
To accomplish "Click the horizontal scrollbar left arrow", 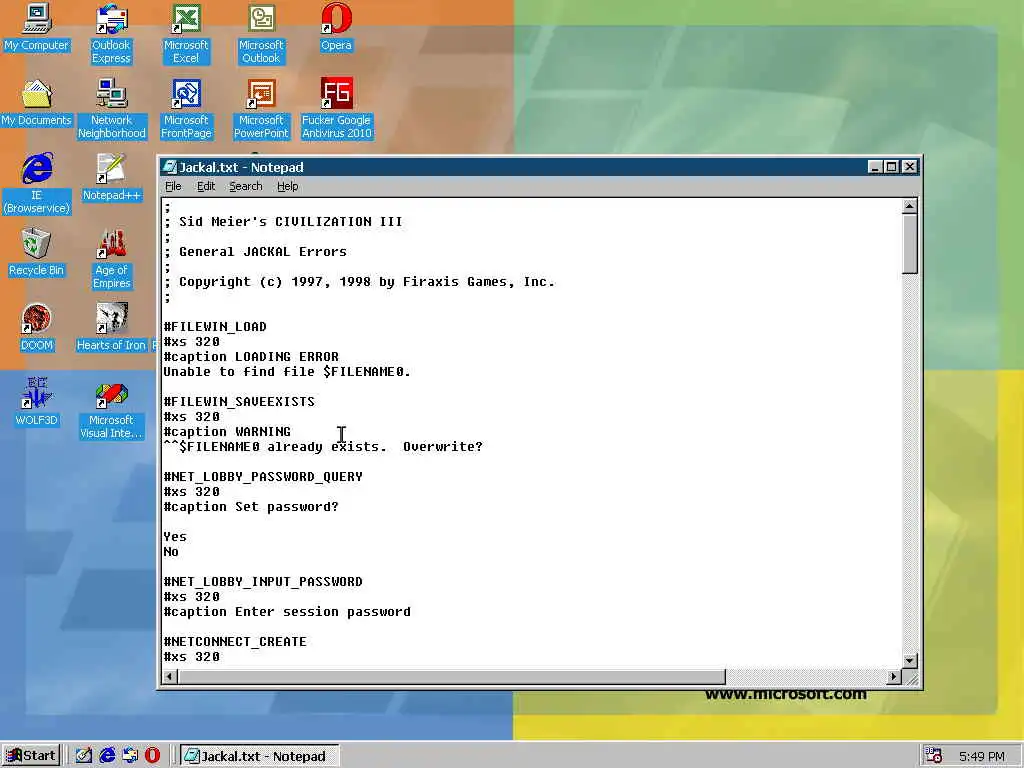I will (170, 677).
